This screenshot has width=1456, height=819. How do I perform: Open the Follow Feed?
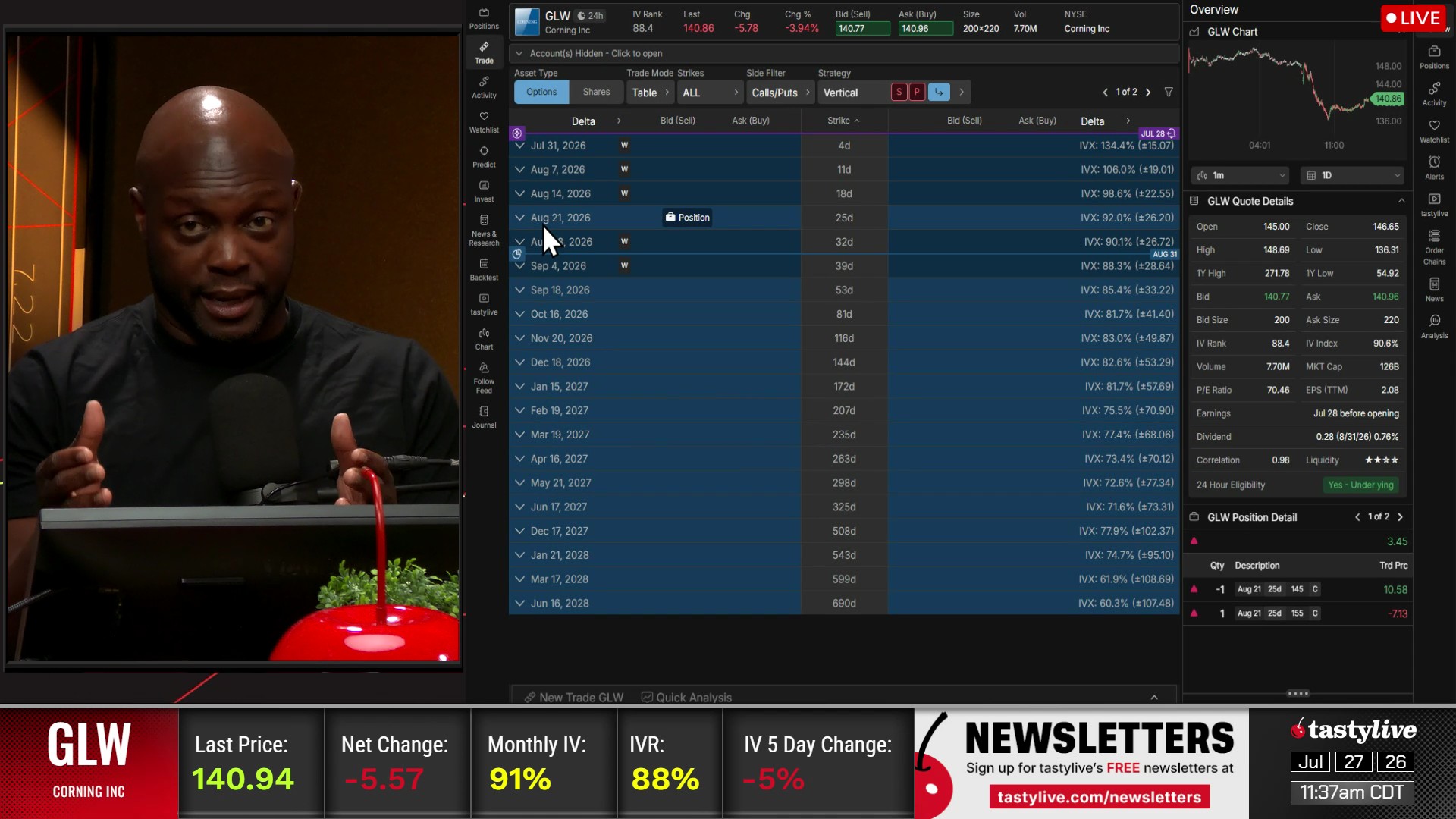(x=484, y=378)
